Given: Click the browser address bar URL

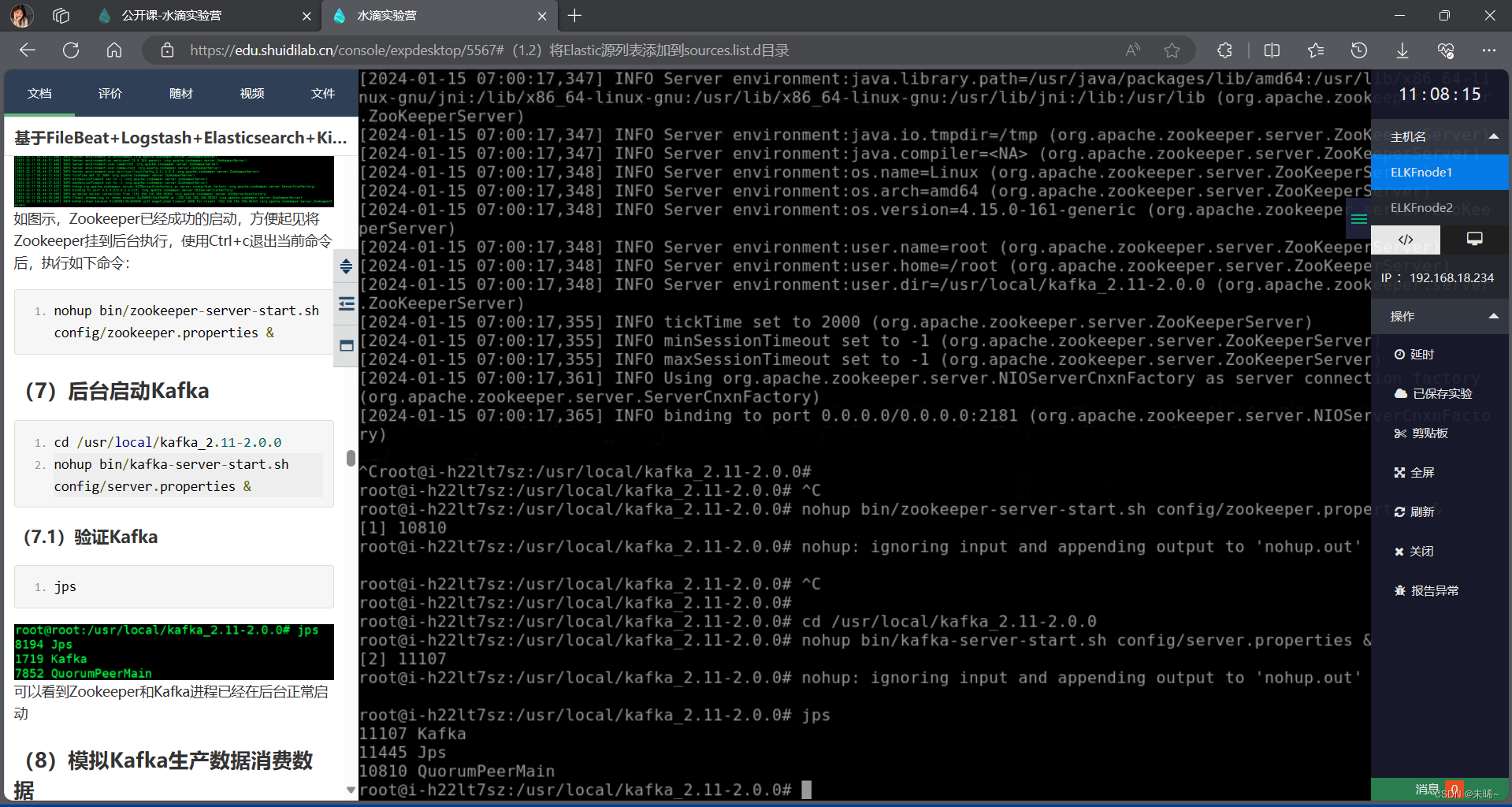Looking at the screenshot, I should [x=489, y=50].
